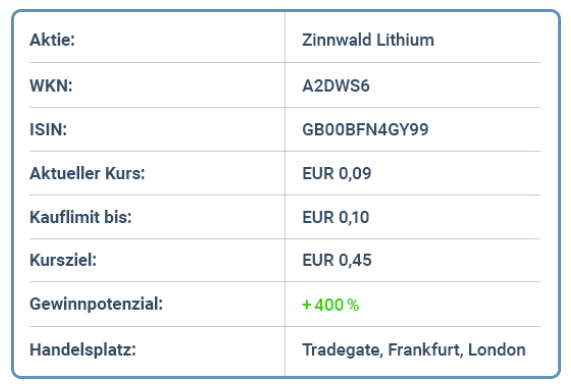571x388 pixels.
Task: Click the ISIN: label
Action: point(48,129)
